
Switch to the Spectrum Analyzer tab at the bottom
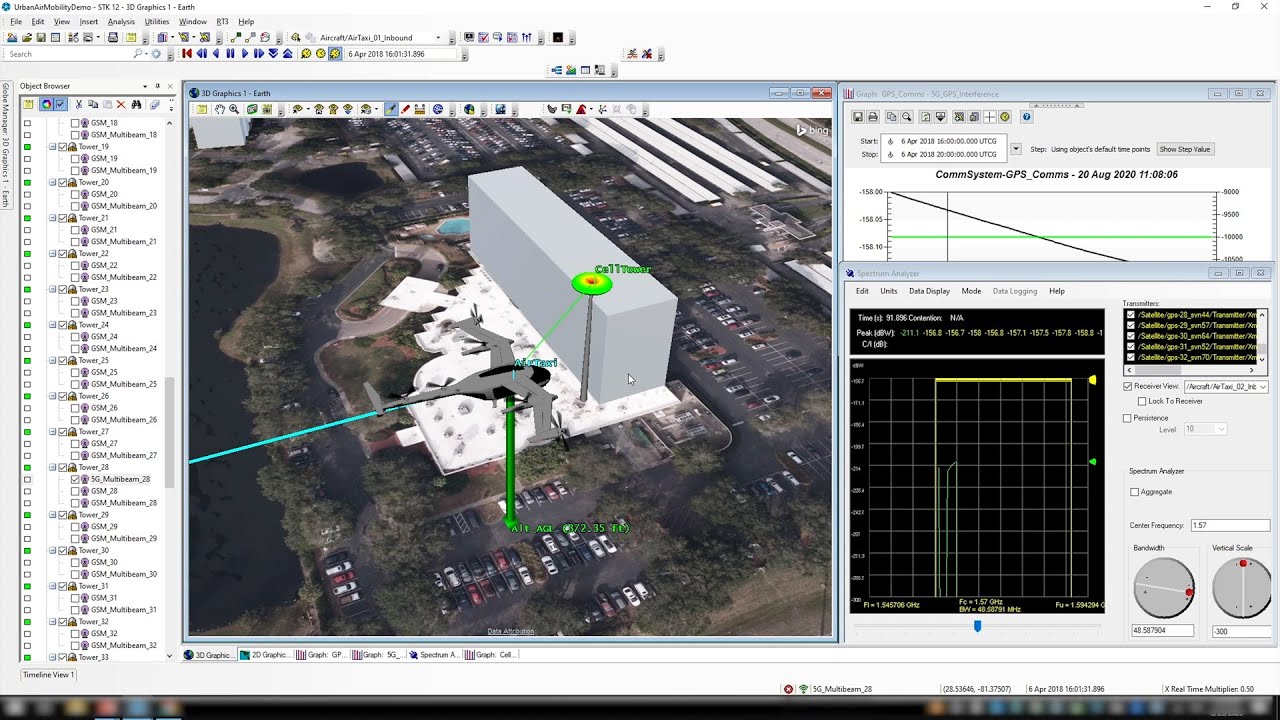433,655
